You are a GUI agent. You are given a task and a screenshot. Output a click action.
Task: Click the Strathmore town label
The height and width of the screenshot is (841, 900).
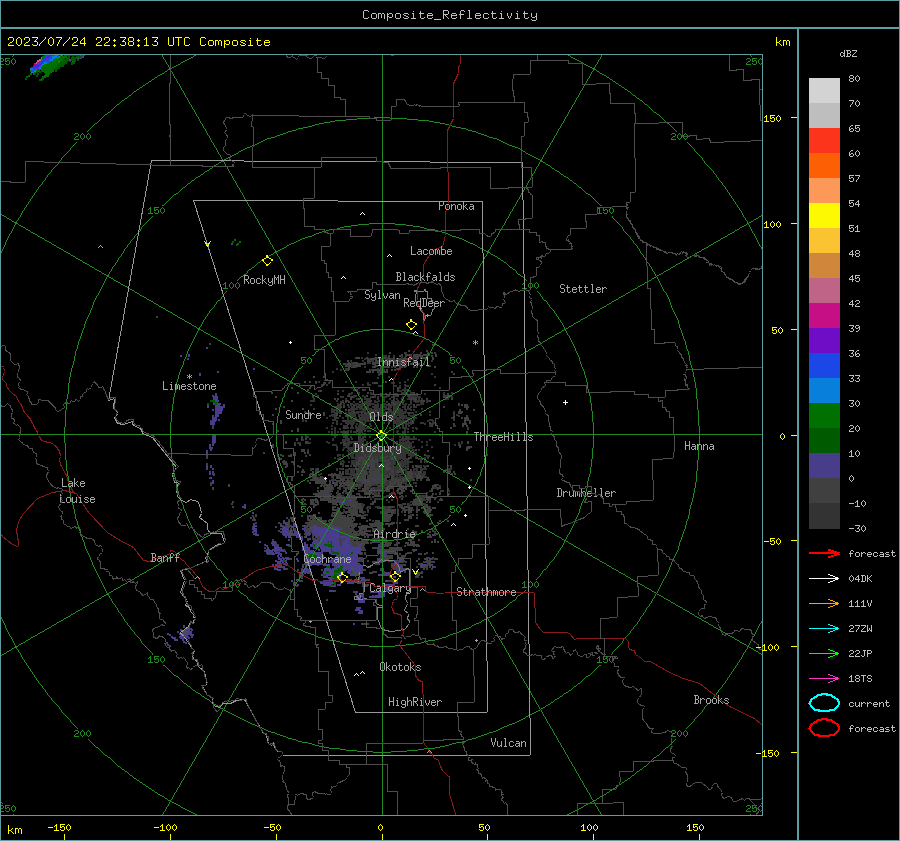tap(486, 592)
